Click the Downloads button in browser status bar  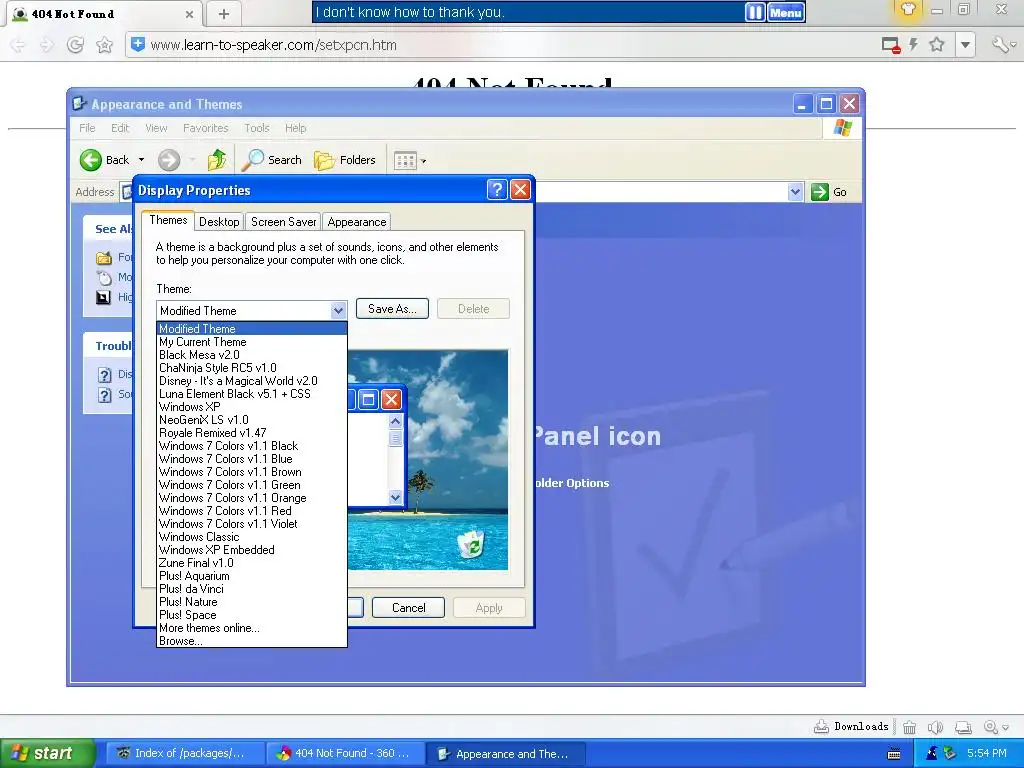851,726
